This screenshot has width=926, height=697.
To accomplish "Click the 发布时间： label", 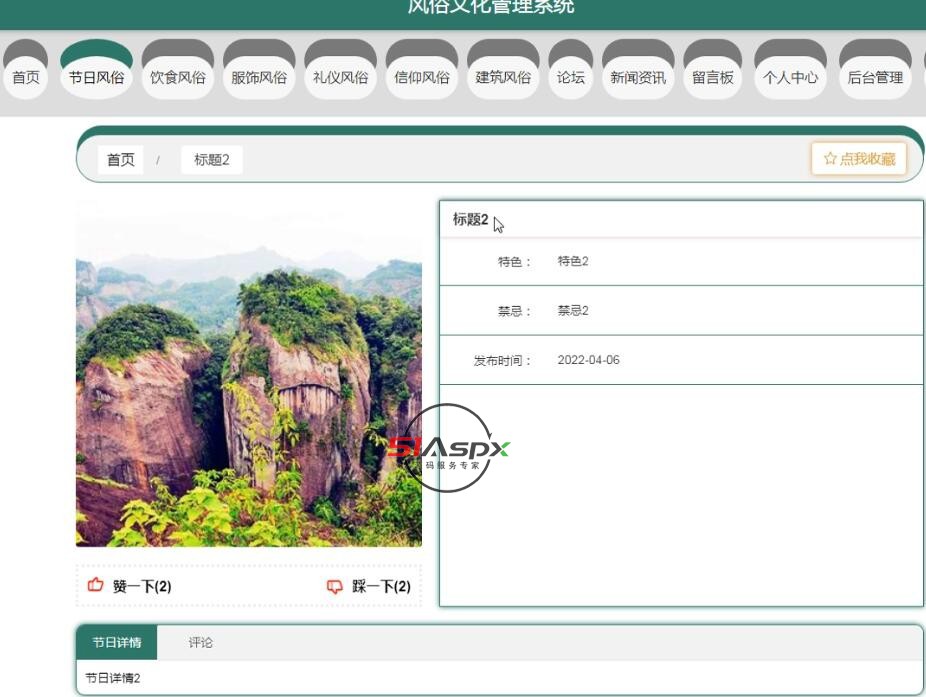I will coord(502,360).
